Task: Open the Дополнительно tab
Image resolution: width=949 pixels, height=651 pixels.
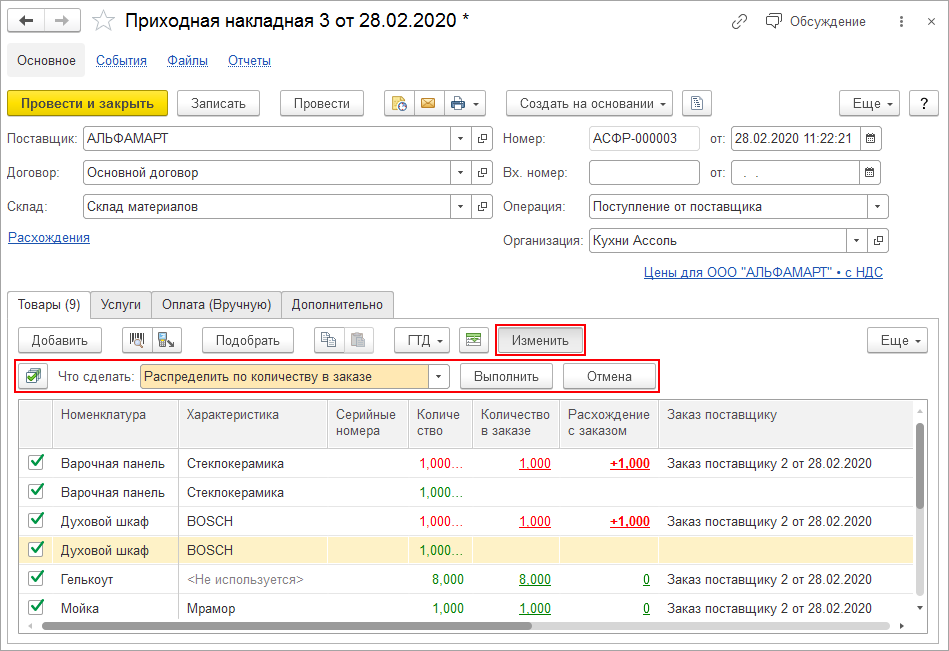Action: [337, 304]
